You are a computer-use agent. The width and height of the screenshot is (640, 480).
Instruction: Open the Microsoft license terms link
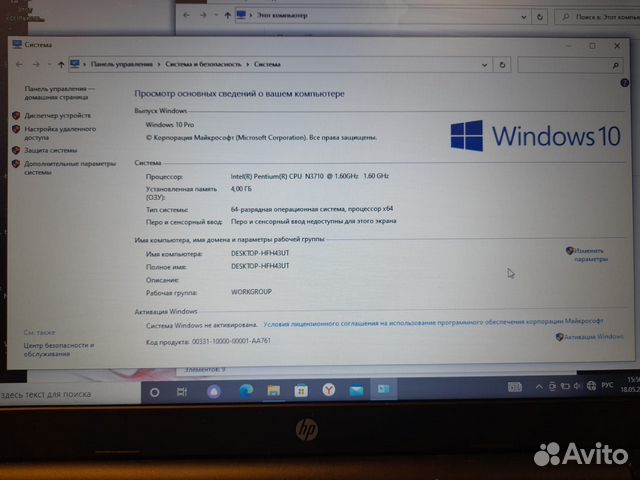click(433, 322)
